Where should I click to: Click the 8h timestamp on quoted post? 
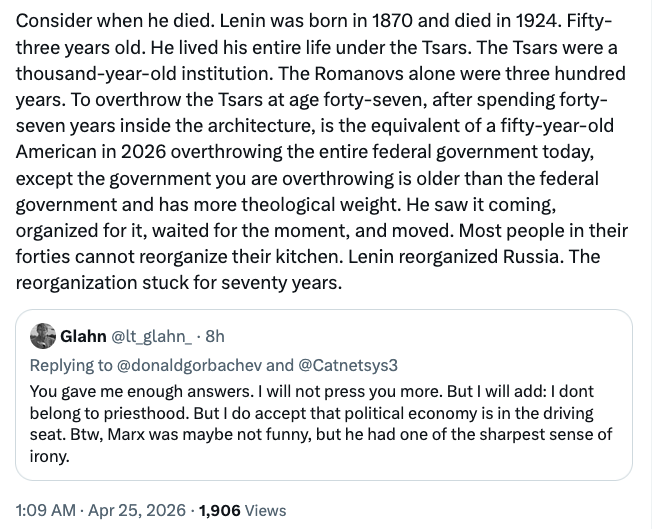[x=214, y=336]
